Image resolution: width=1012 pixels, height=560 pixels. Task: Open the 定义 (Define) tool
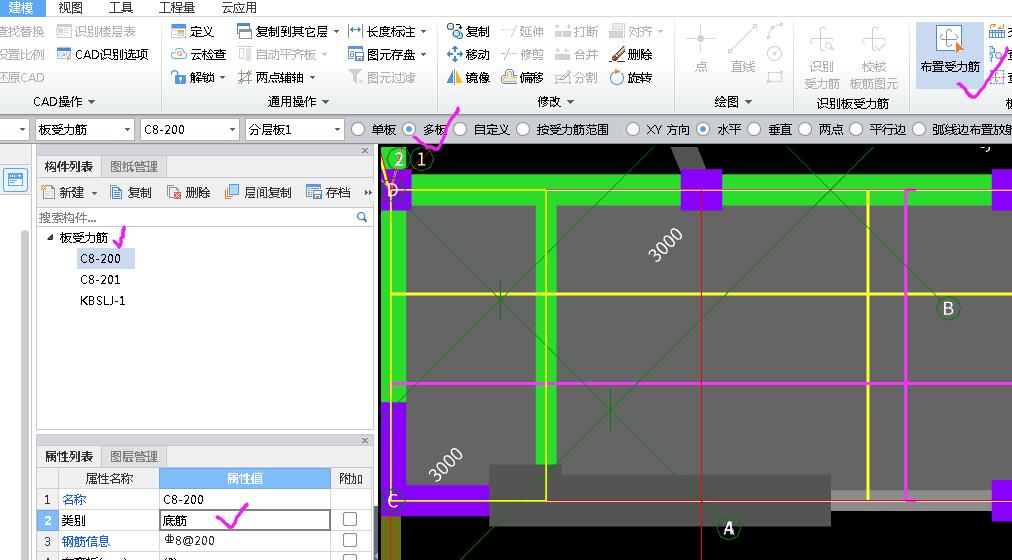tap(192, 31)
